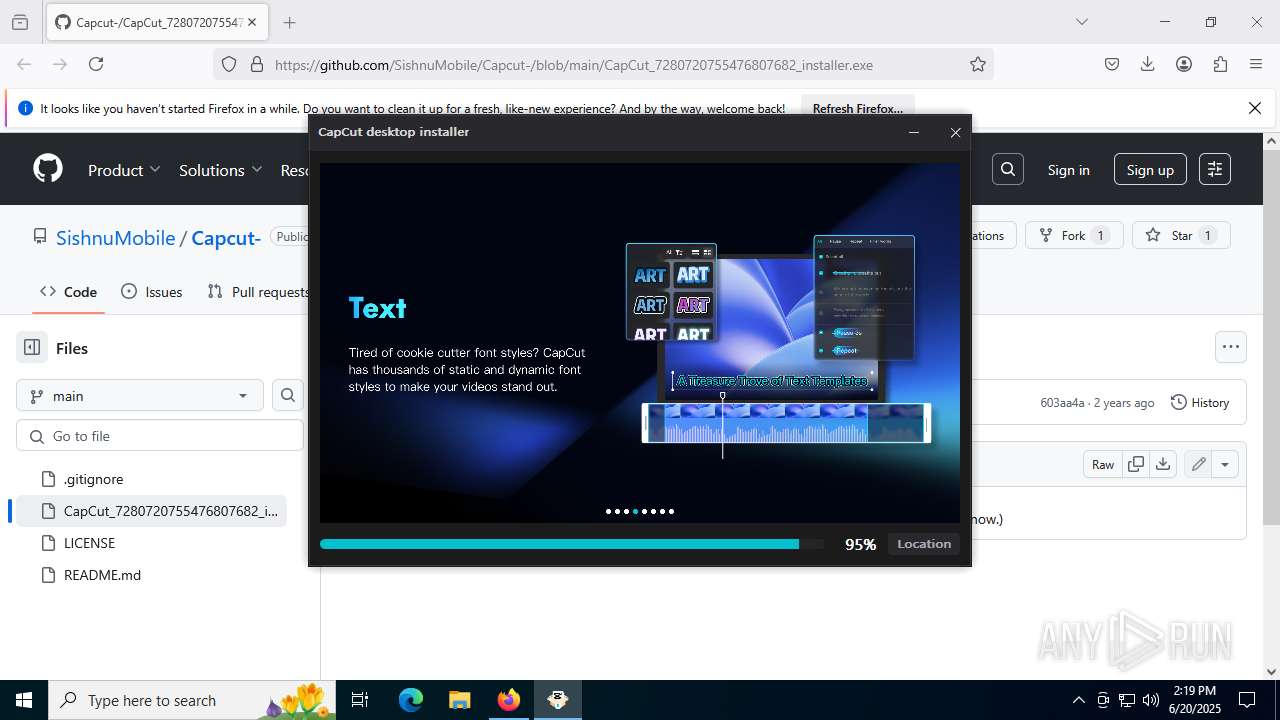Open Windows Start menu
1280x720 pixels.
(x=24, y=700)
